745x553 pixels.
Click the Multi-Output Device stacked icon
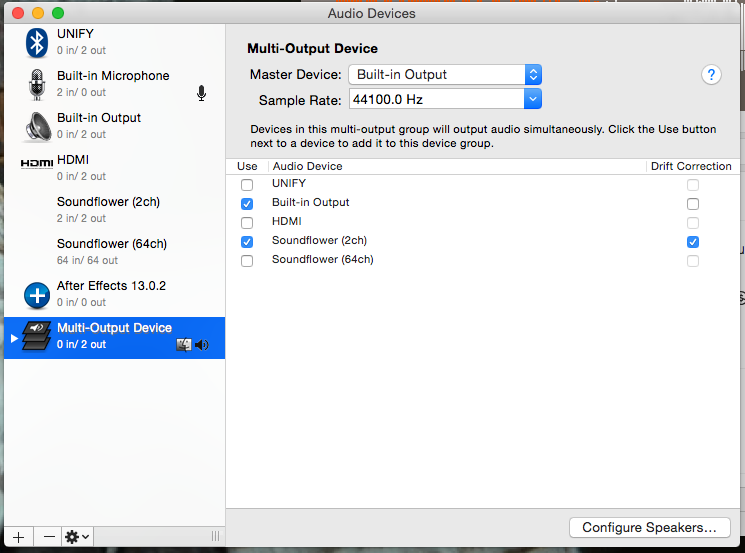click(x=37, y=336)
